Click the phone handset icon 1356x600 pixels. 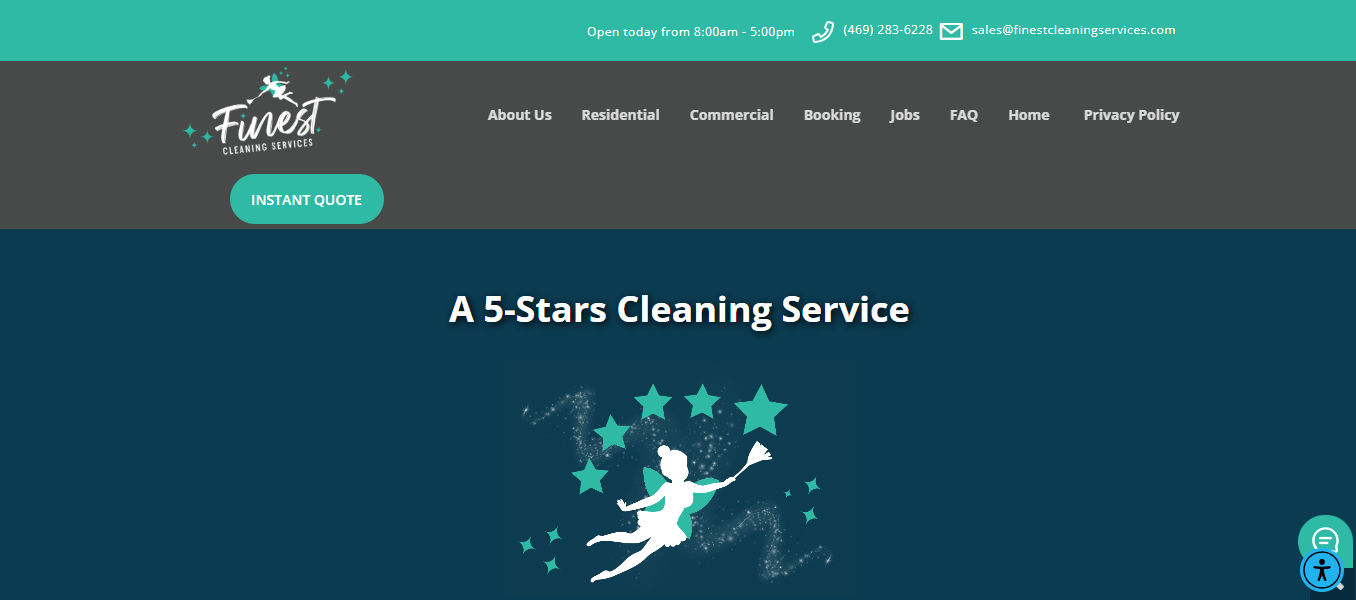(823, 32)
